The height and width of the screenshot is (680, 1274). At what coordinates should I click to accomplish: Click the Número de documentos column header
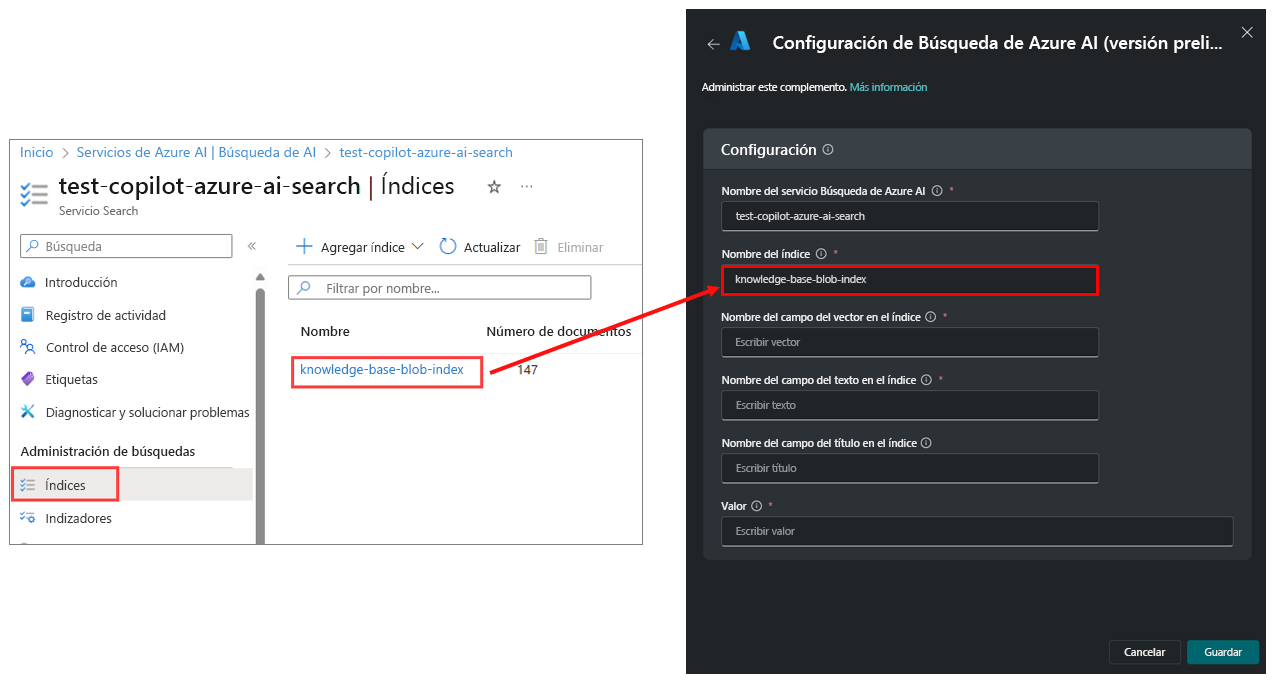559,331
